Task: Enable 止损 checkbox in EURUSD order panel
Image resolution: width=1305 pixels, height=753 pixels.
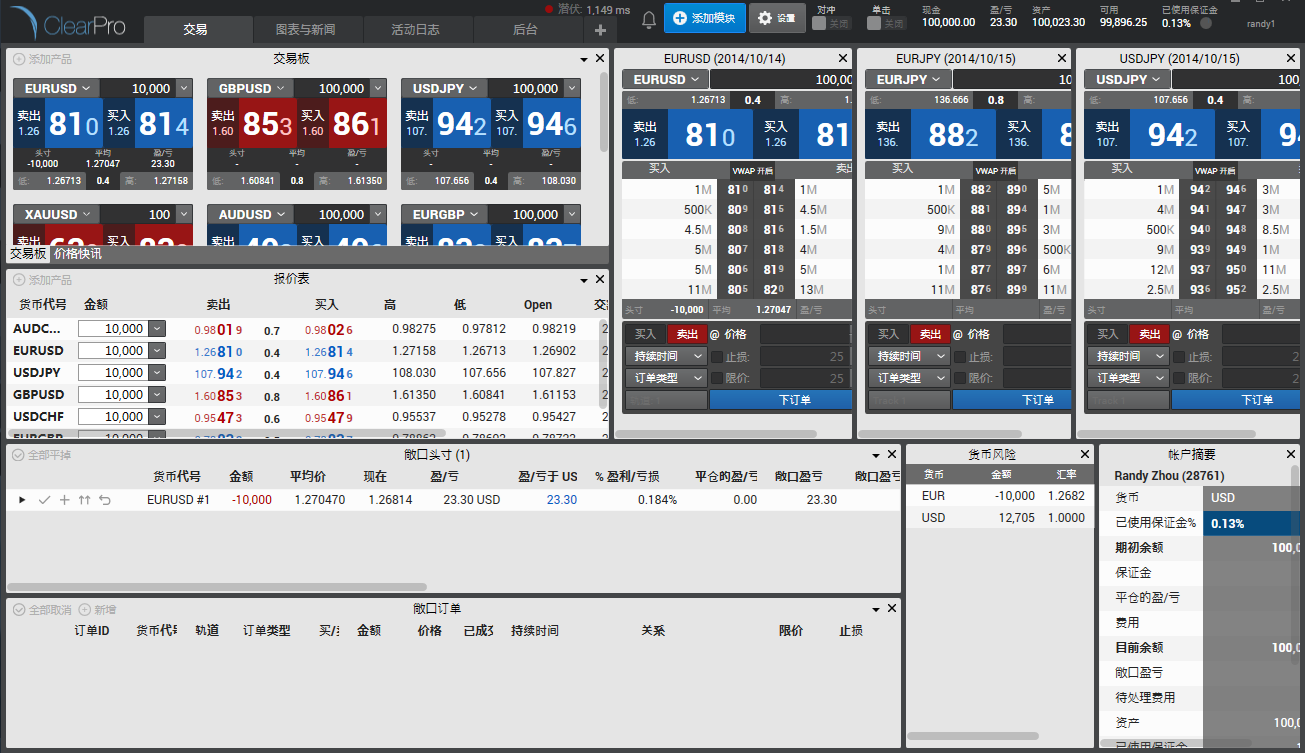Action: 717,356
